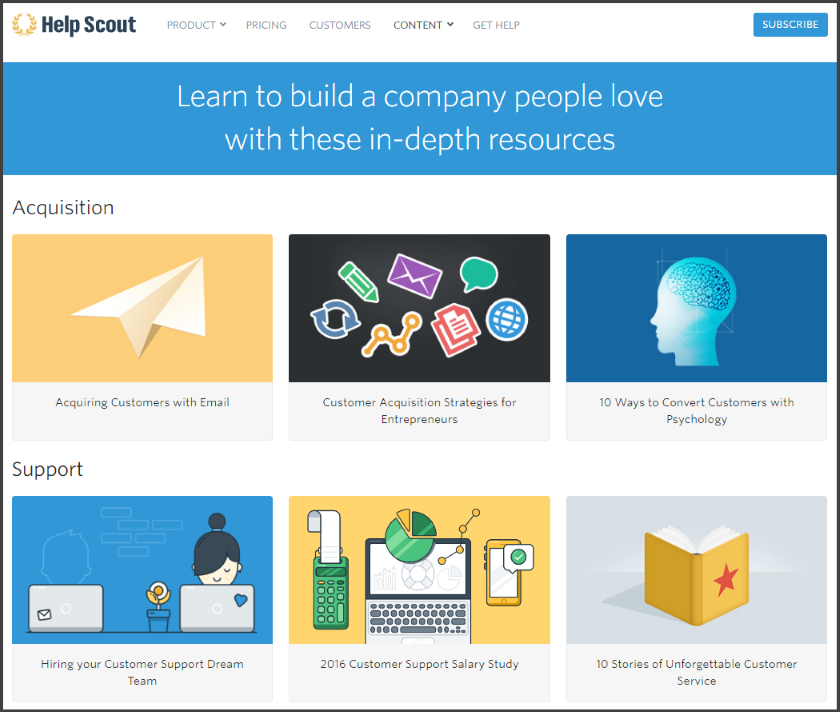Visit the Get Help page
The image size is (840, 712).
click(x=496, y=25)
